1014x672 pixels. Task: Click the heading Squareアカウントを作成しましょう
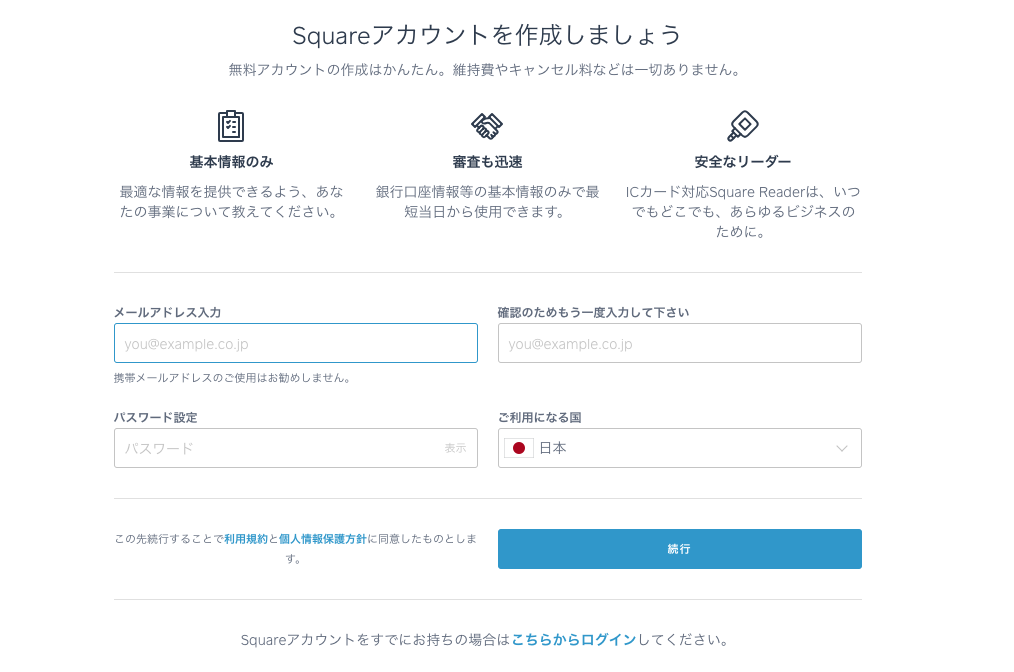click(x=487, y=35)
